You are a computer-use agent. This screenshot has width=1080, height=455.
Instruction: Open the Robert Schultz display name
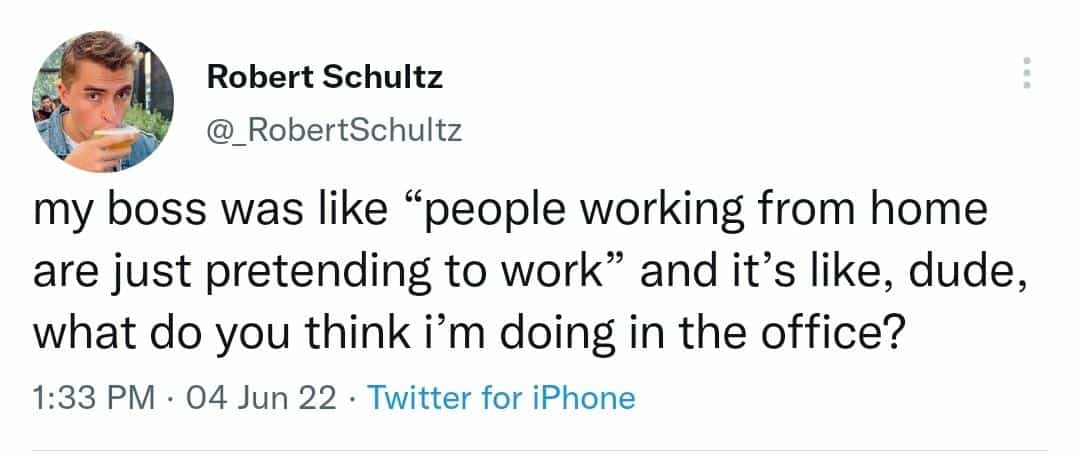point(324,78)
